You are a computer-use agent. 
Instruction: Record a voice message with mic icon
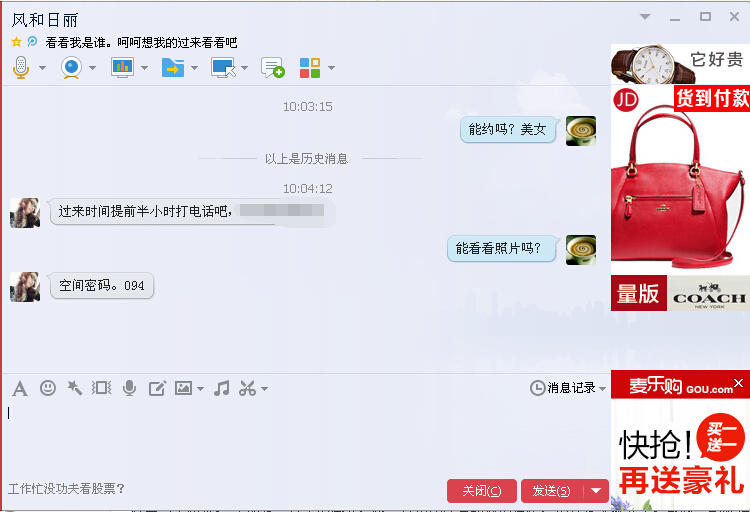(129, 388)
